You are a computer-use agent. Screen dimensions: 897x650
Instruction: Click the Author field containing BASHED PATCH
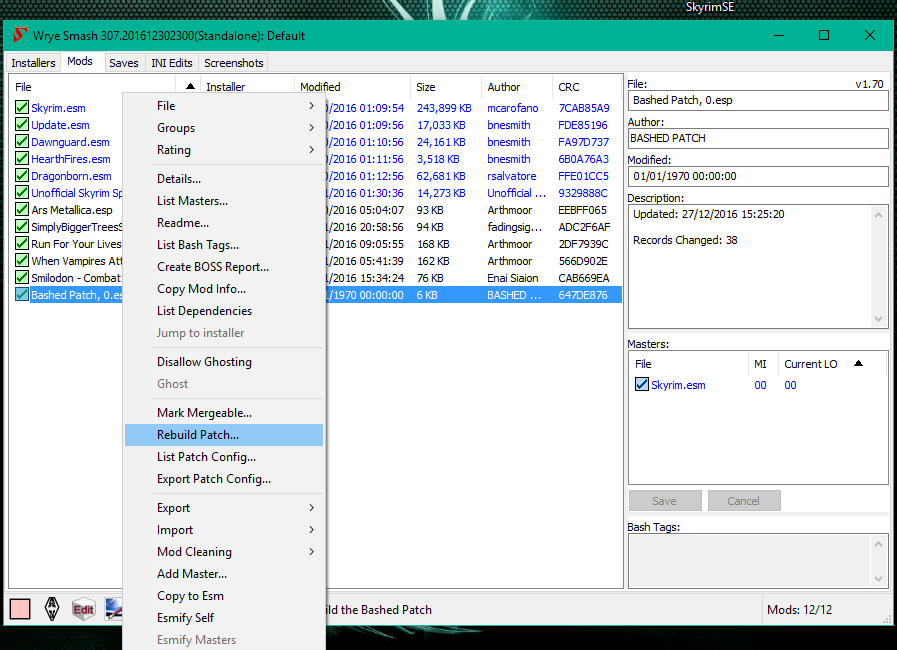tap(758, 138)
